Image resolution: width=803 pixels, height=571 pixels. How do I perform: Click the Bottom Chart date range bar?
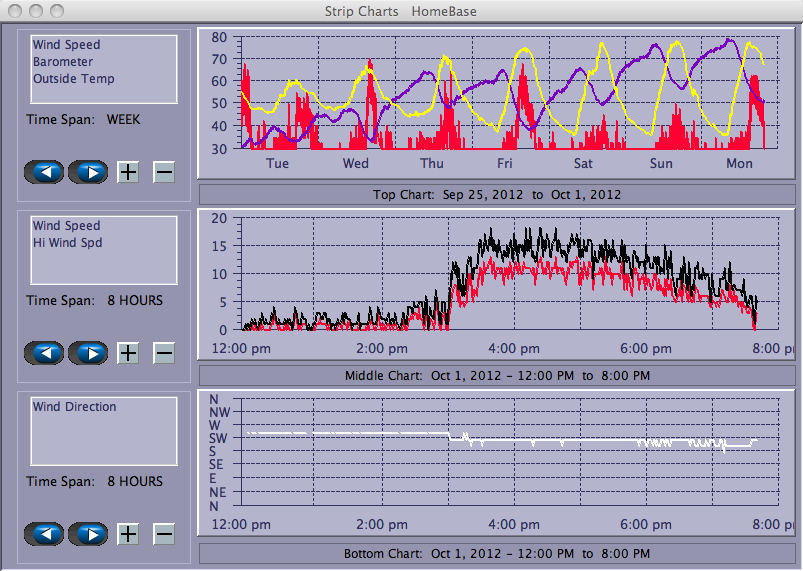497,553
